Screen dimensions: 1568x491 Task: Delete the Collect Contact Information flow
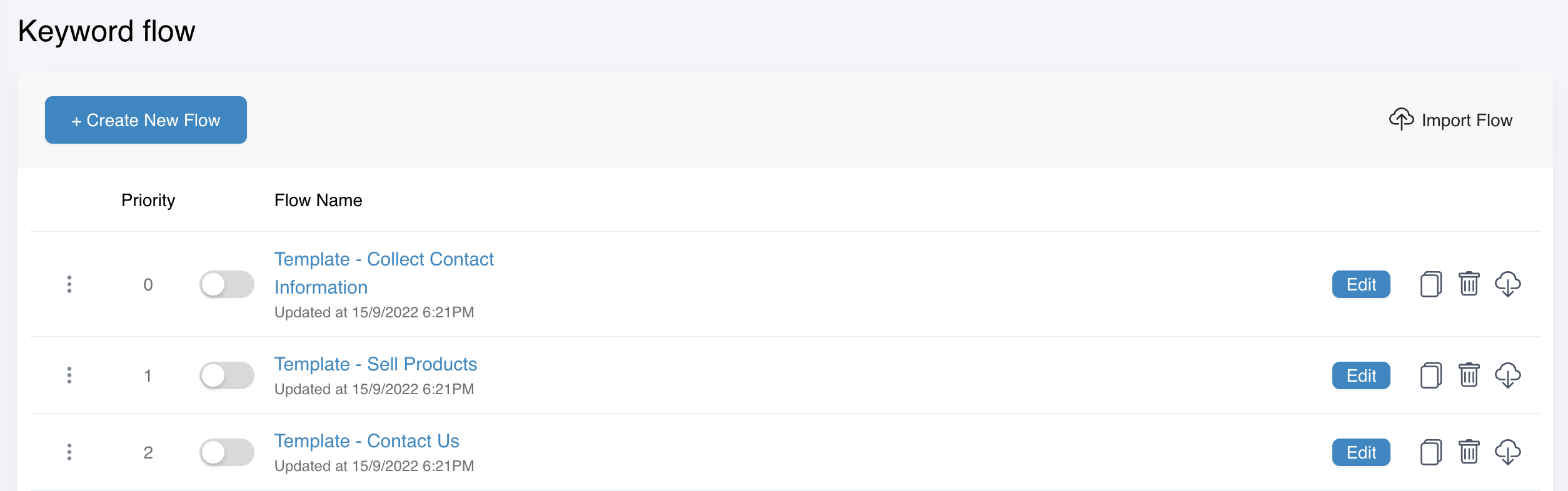pos(1469,284)
